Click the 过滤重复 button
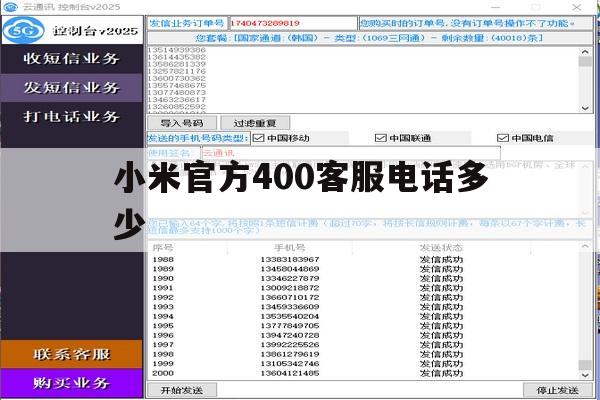This screenshot has height=400, width=600. pyautogui.click(x=255, y=123)
